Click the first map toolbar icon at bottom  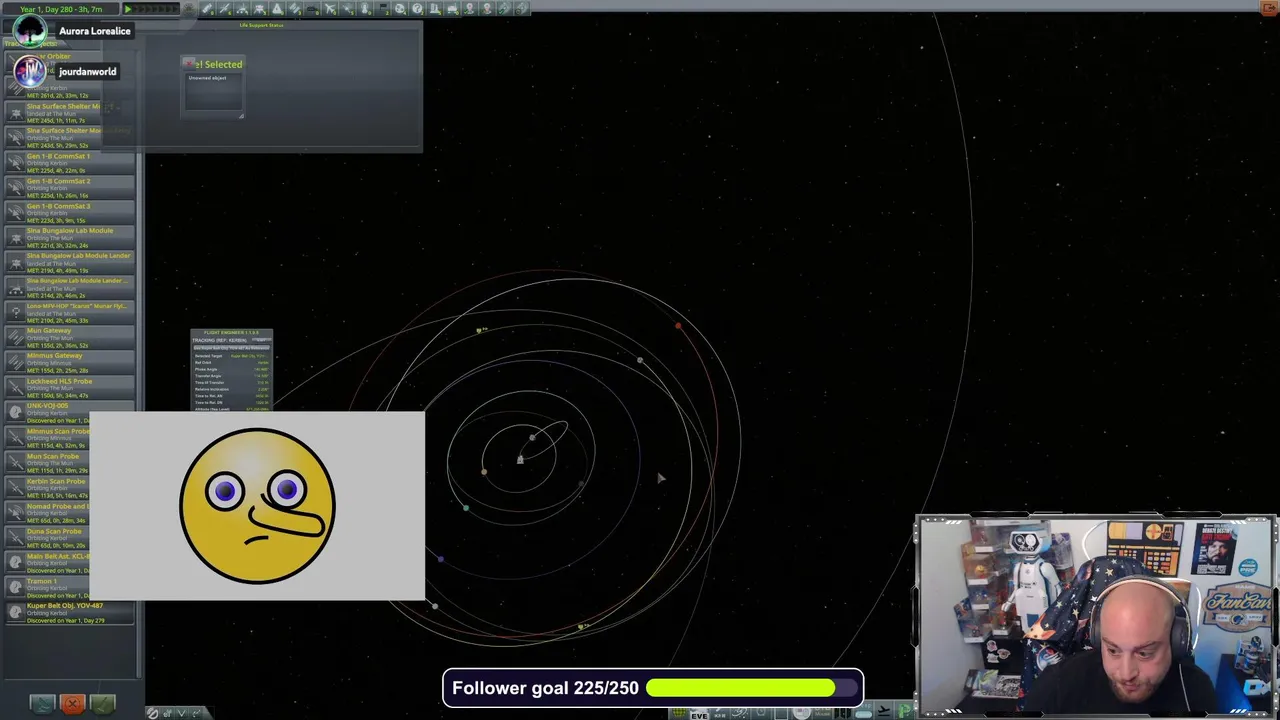tap(152, 713)
